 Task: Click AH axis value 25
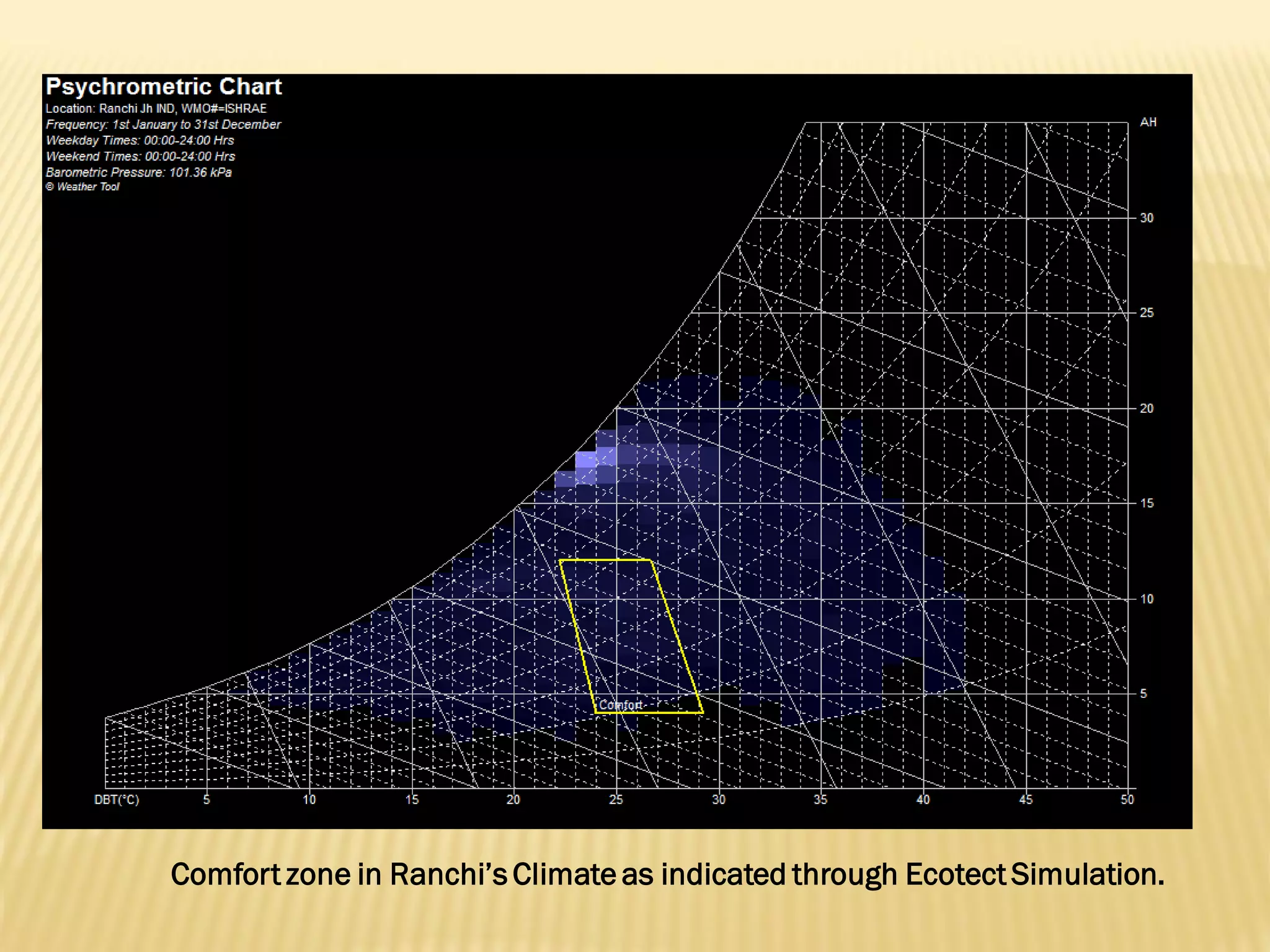[1147, 313]
